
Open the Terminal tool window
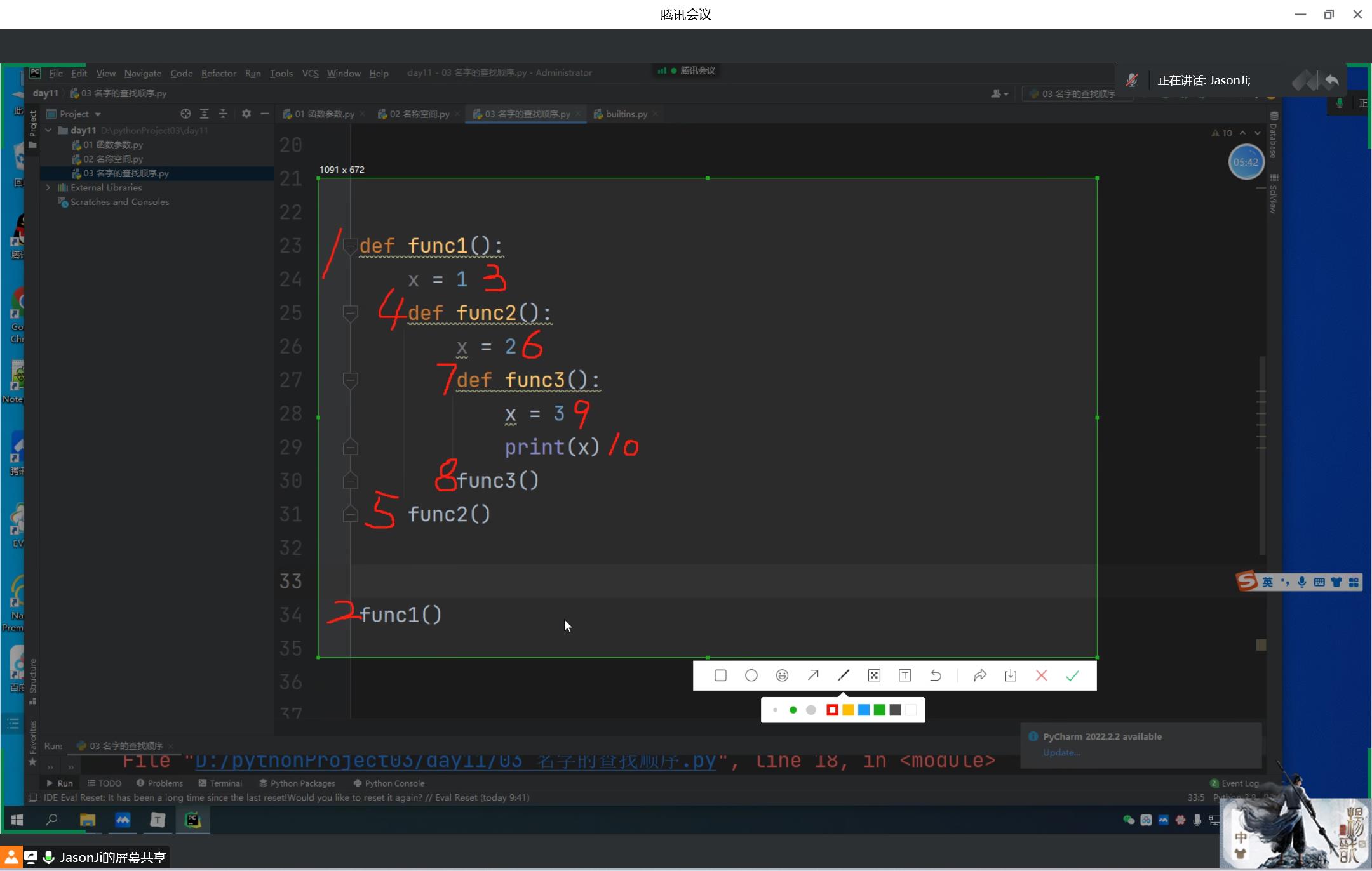[x=220, y=783]
